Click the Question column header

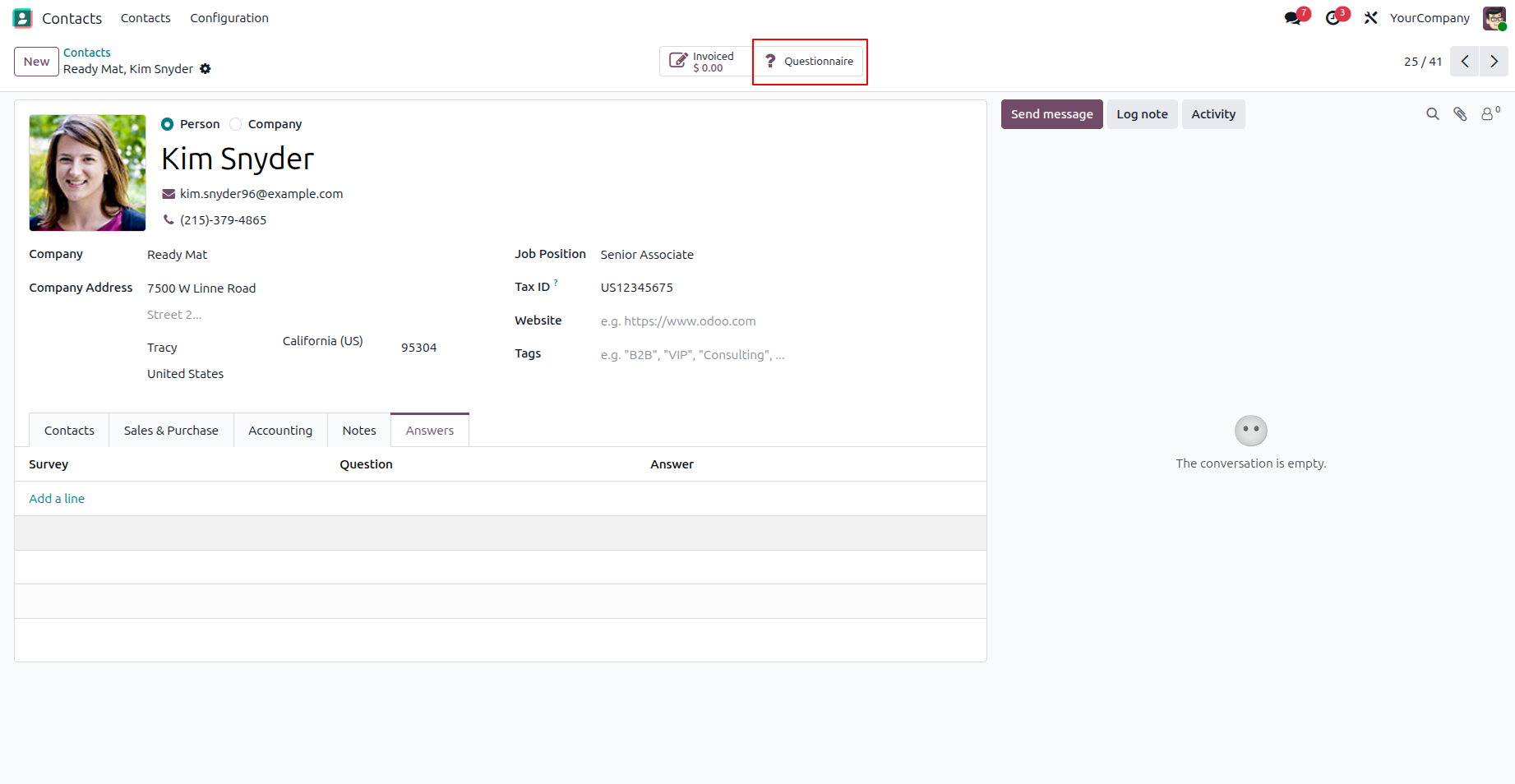pyautogui.click(x=366, y=464)
